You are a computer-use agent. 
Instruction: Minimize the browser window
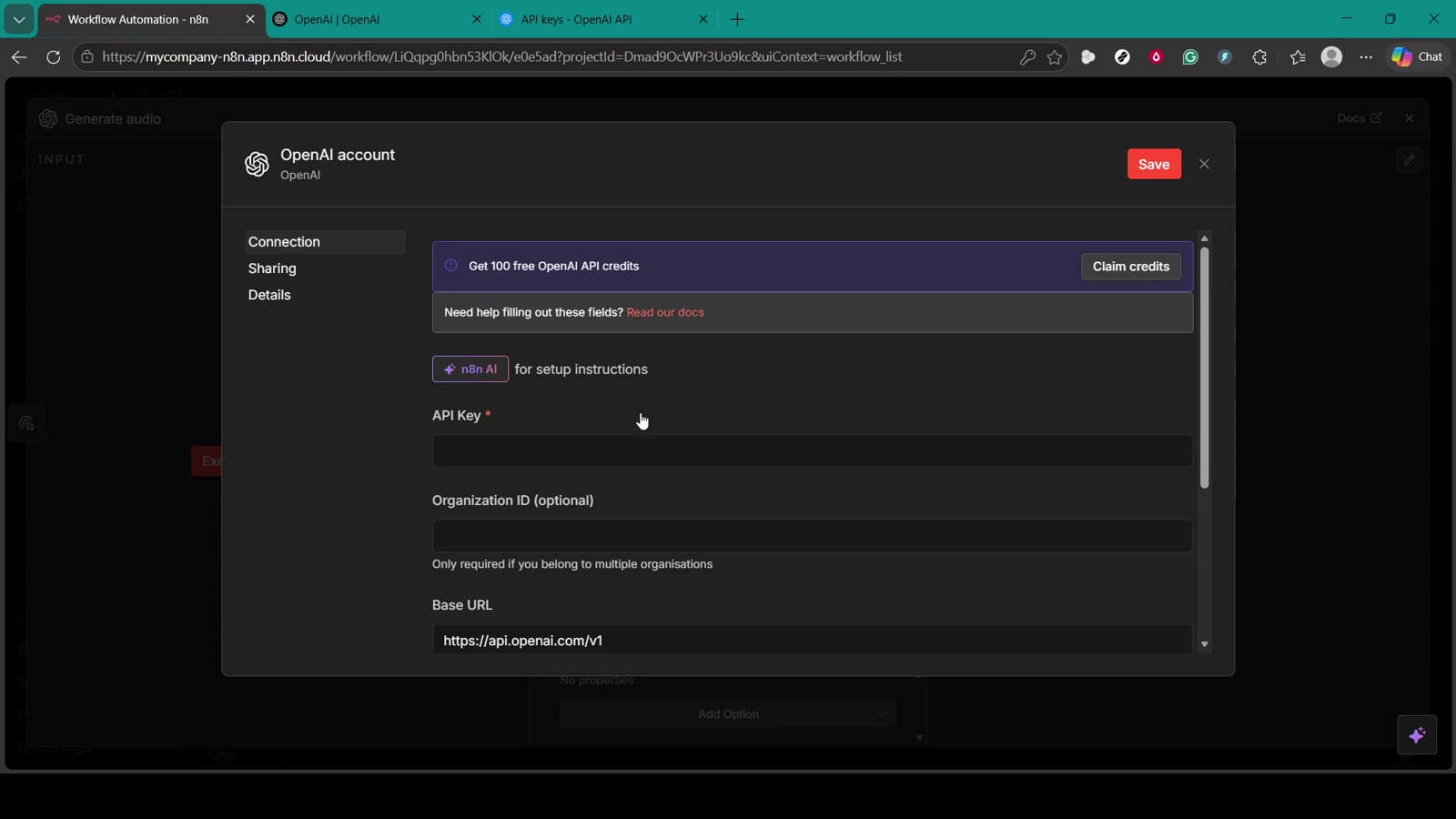point(1346,19)
